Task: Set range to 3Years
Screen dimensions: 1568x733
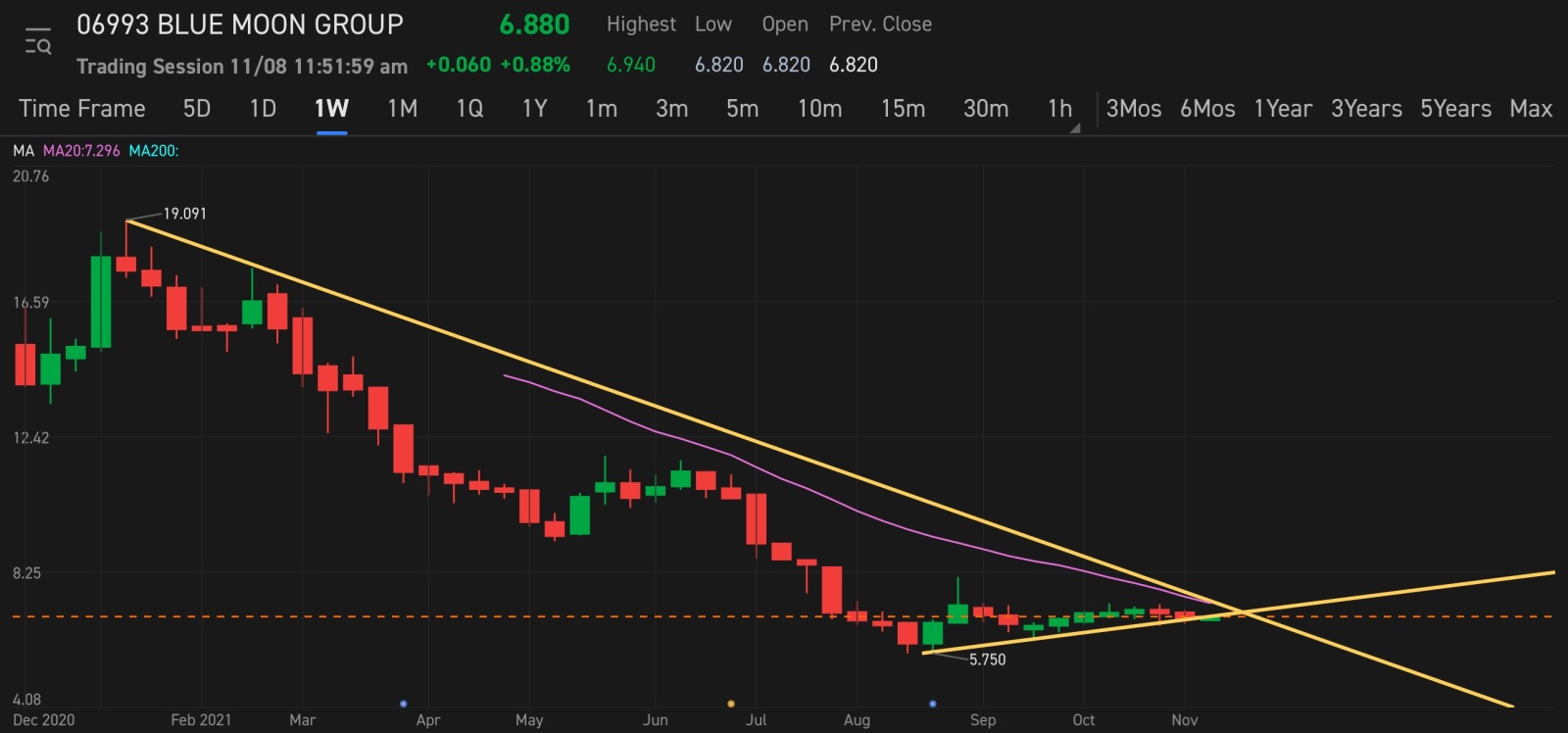Action: click(x=1366, y=109)
